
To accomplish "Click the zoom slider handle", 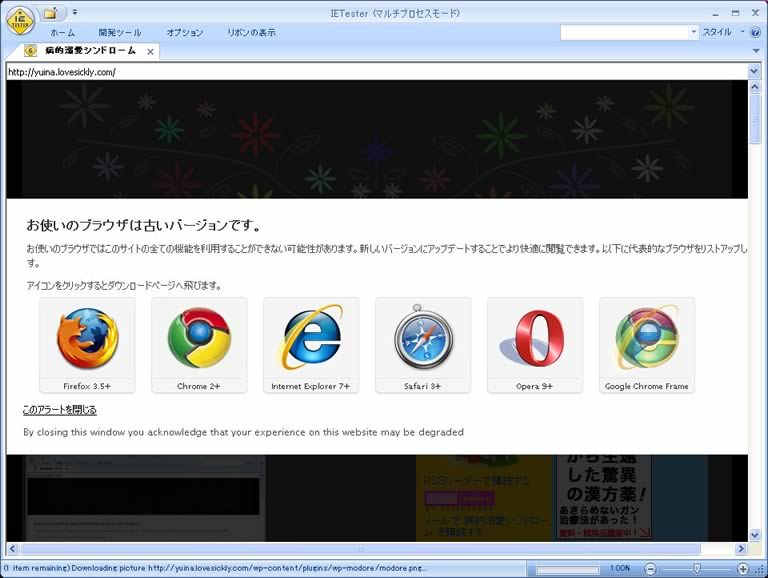I will point(696,568).
